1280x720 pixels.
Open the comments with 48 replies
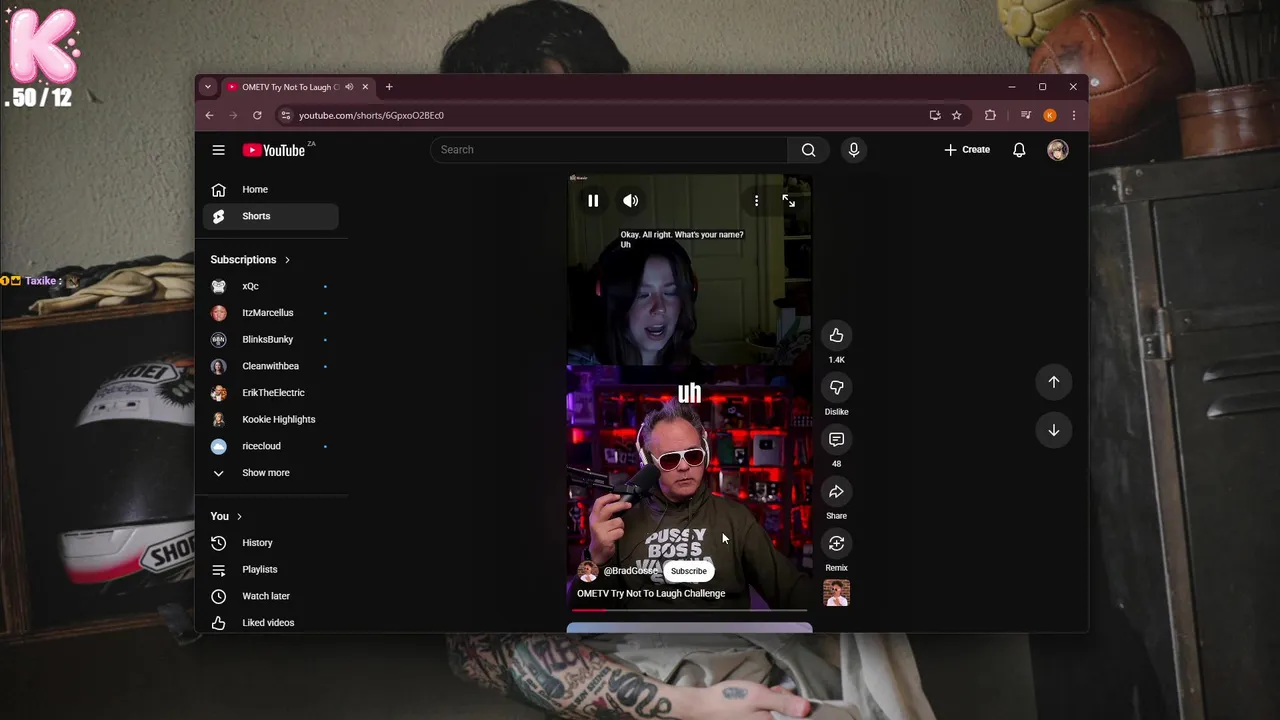[836, 440]
